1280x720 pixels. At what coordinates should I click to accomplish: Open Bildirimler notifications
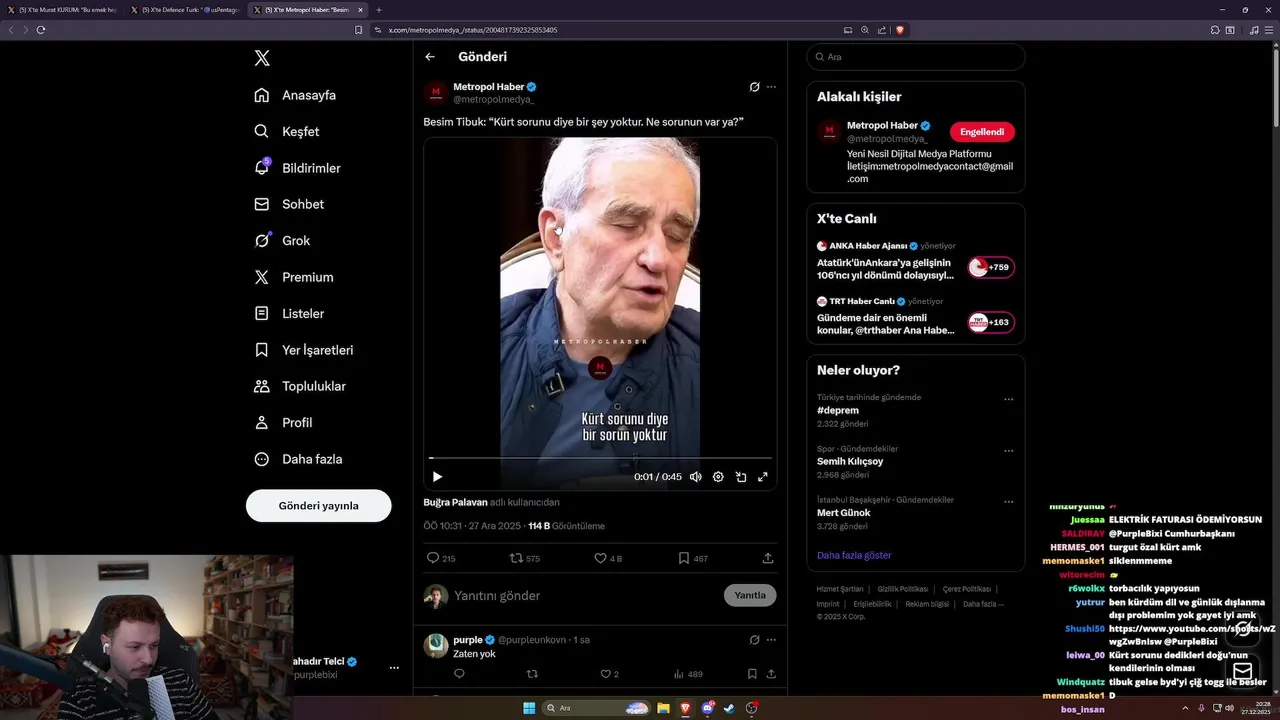[297, 168]
